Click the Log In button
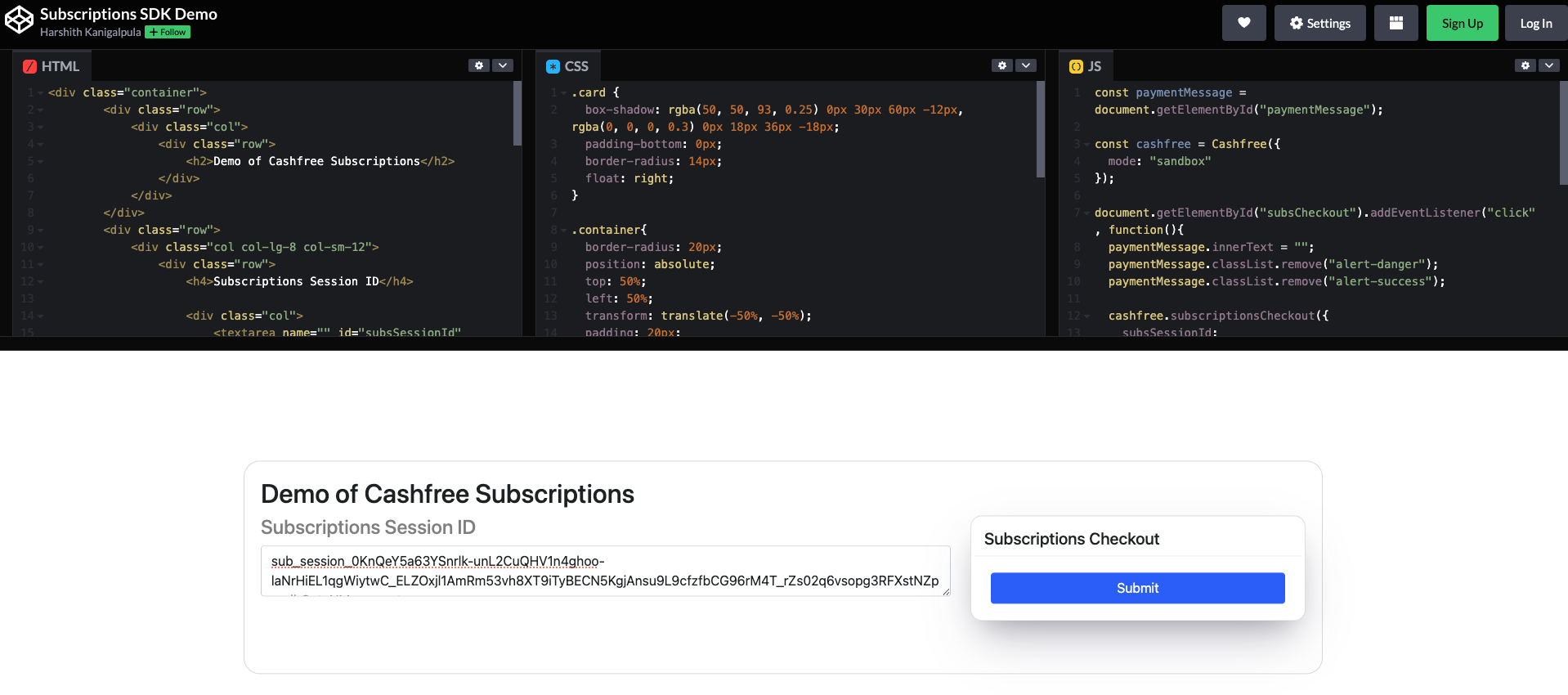The height and width of the screenshot is (695, 1568). tap(1535, 23)
